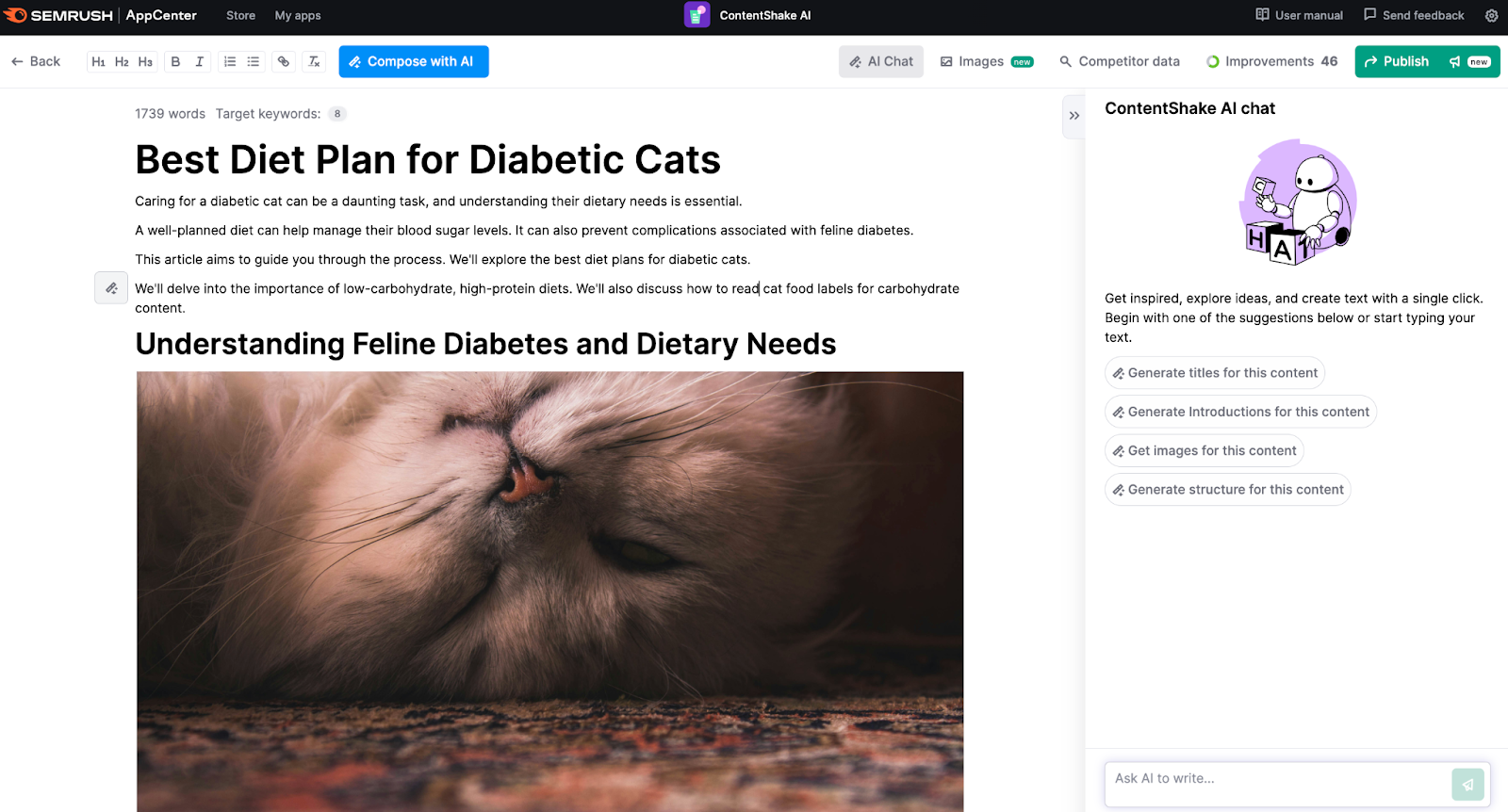Screen dimensions: 1508x812
Task: Insert a hyperlink with link icon
Action: (284, 62)
